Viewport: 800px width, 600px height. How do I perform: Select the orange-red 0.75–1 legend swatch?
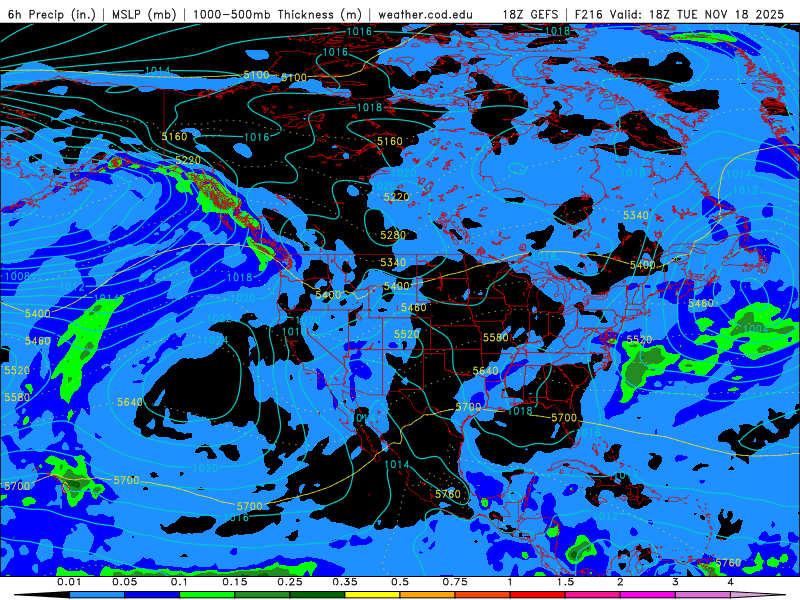pos(483,595)
